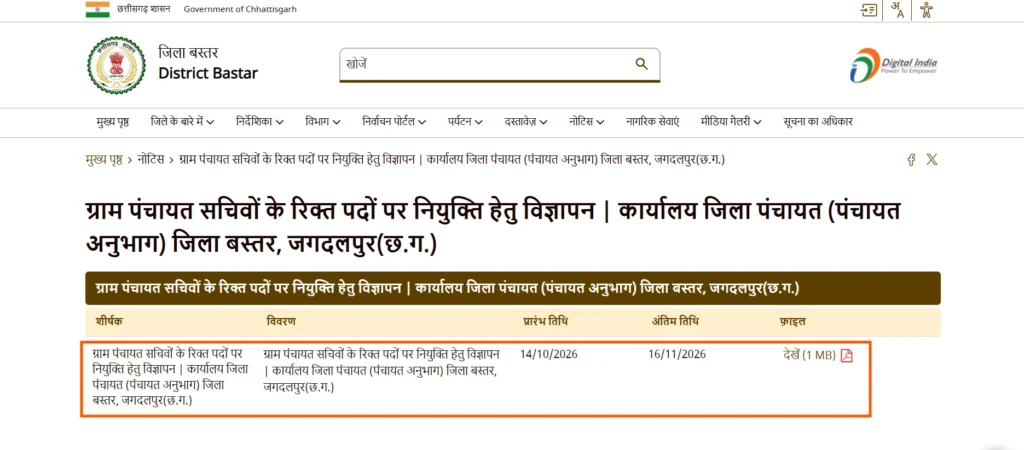Go to नोटिस breadcrumb link
The image size is (1024, 450).
click(151, 160)
